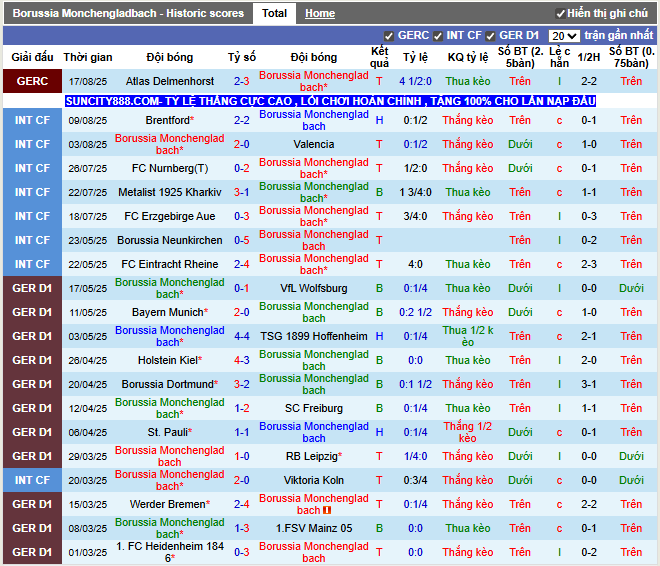Viewport: 660px width, 566px height.
Task: Uncheck the GERC league filter
Action: [389, 36]
